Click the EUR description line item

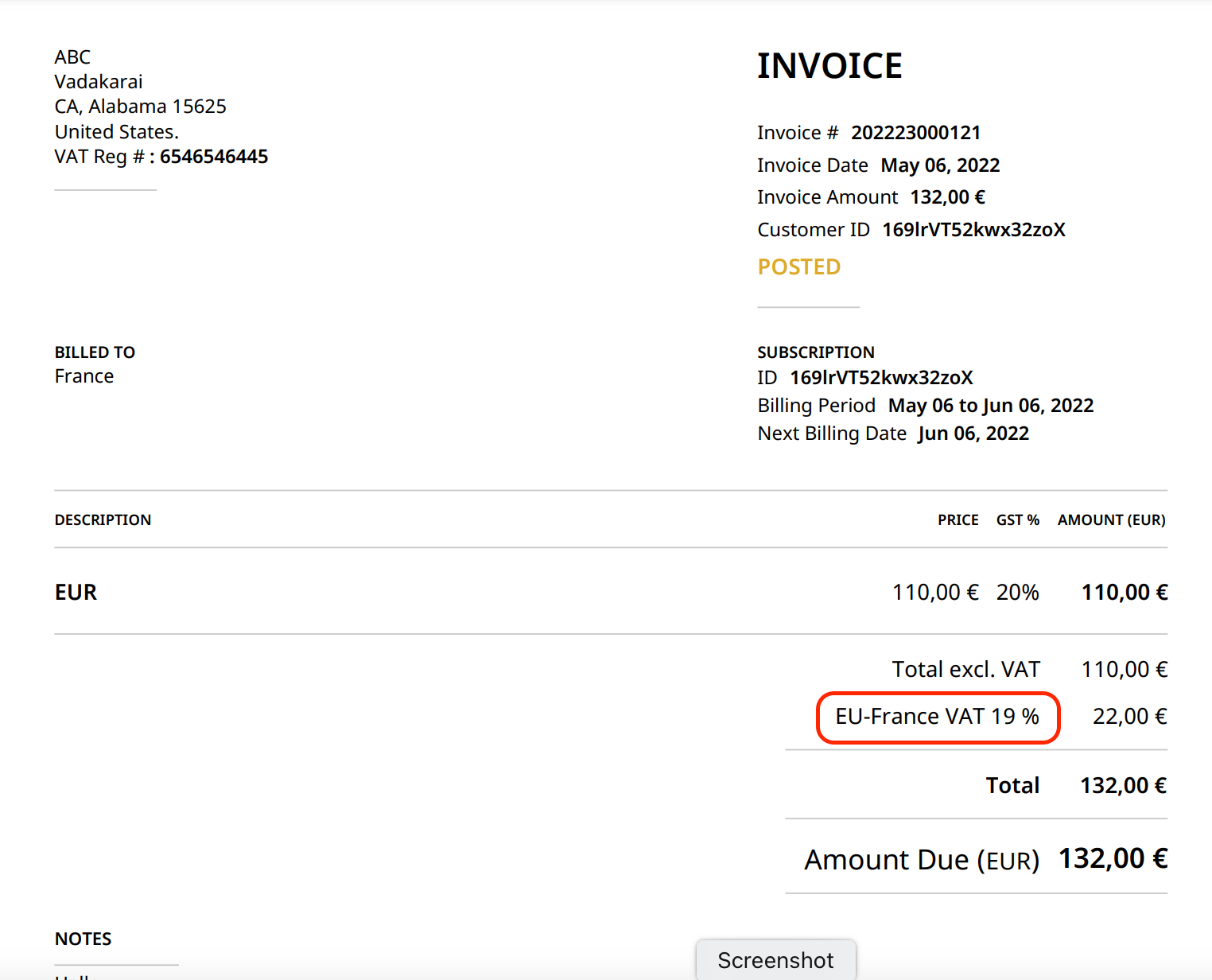[76, 591]
